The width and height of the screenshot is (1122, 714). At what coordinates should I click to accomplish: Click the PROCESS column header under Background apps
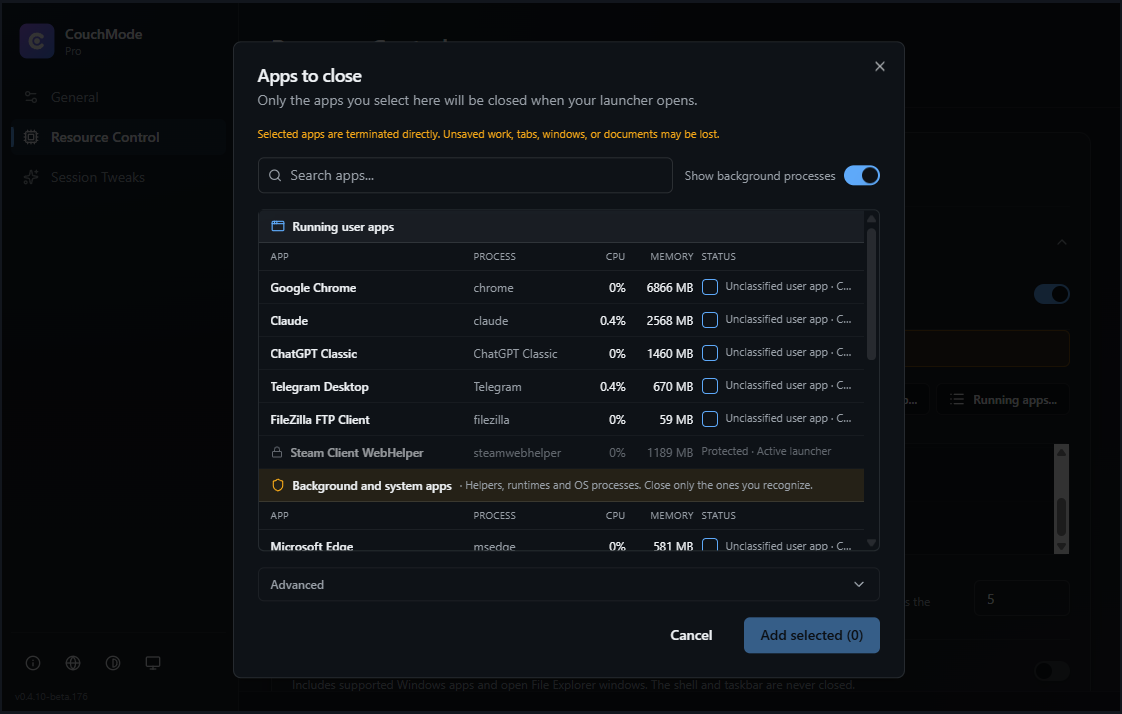click(x=494, y=515)
